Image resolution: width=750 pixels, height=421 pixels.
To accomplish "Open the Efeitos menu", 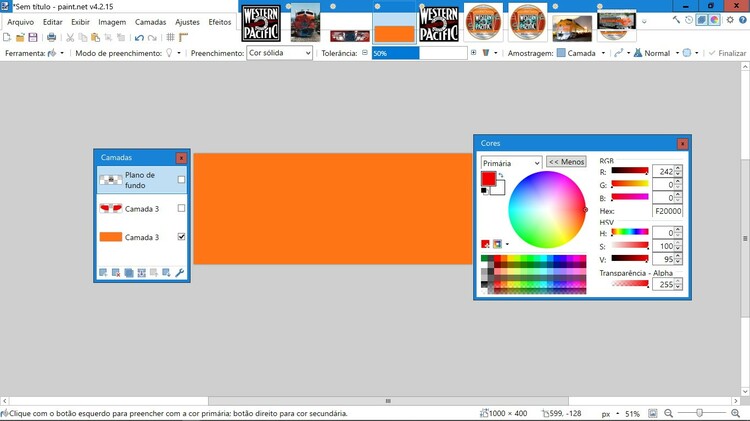I will [x=219, y=21].
